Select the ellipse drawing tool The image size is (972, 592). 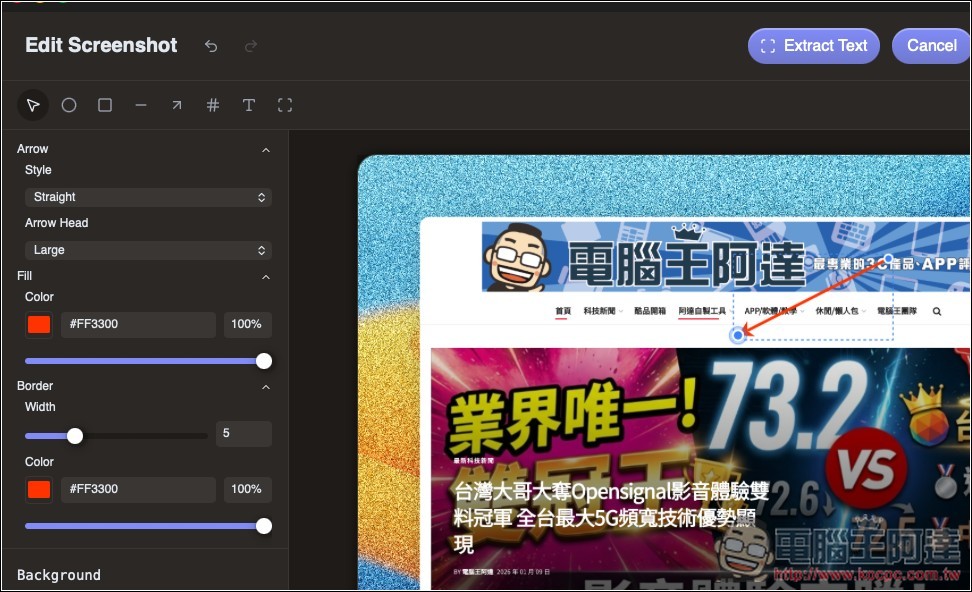tap(68, 105)
